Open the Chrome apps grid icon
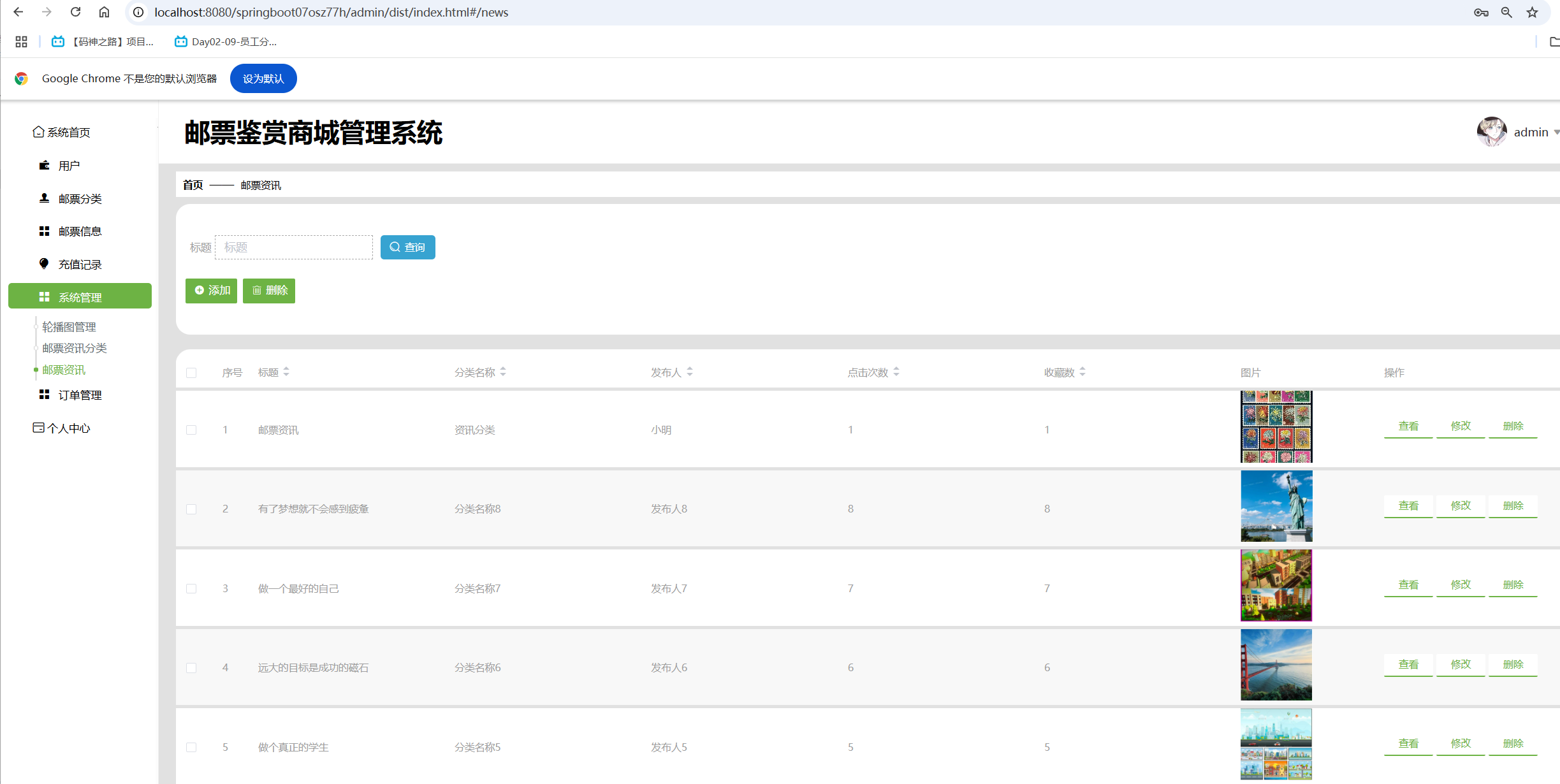 click(21, 41)
